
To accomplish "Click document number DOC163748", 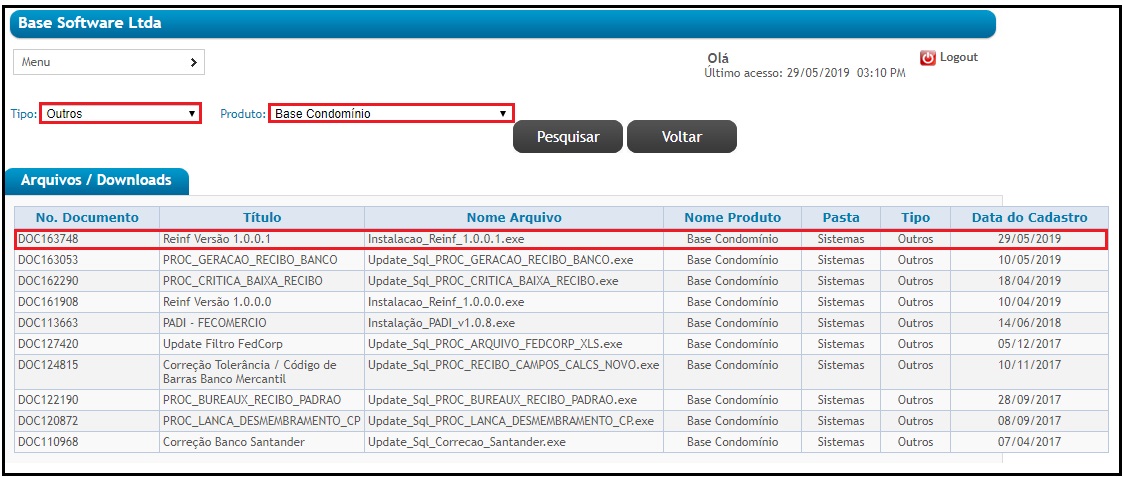I will tap(47, 239).
